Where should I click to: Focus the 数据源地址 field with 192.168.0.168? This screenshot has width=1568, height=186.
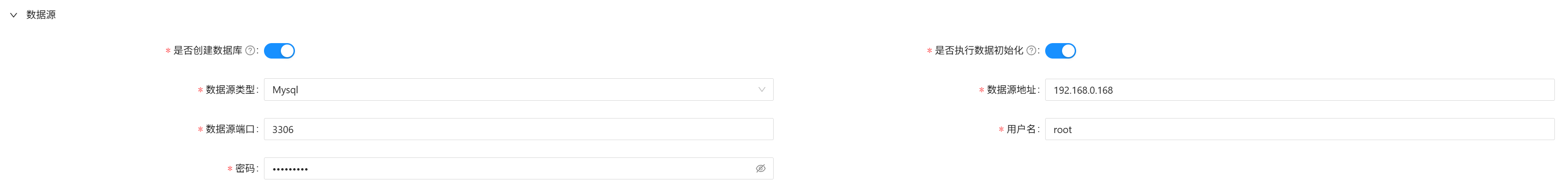[1300, 90]
